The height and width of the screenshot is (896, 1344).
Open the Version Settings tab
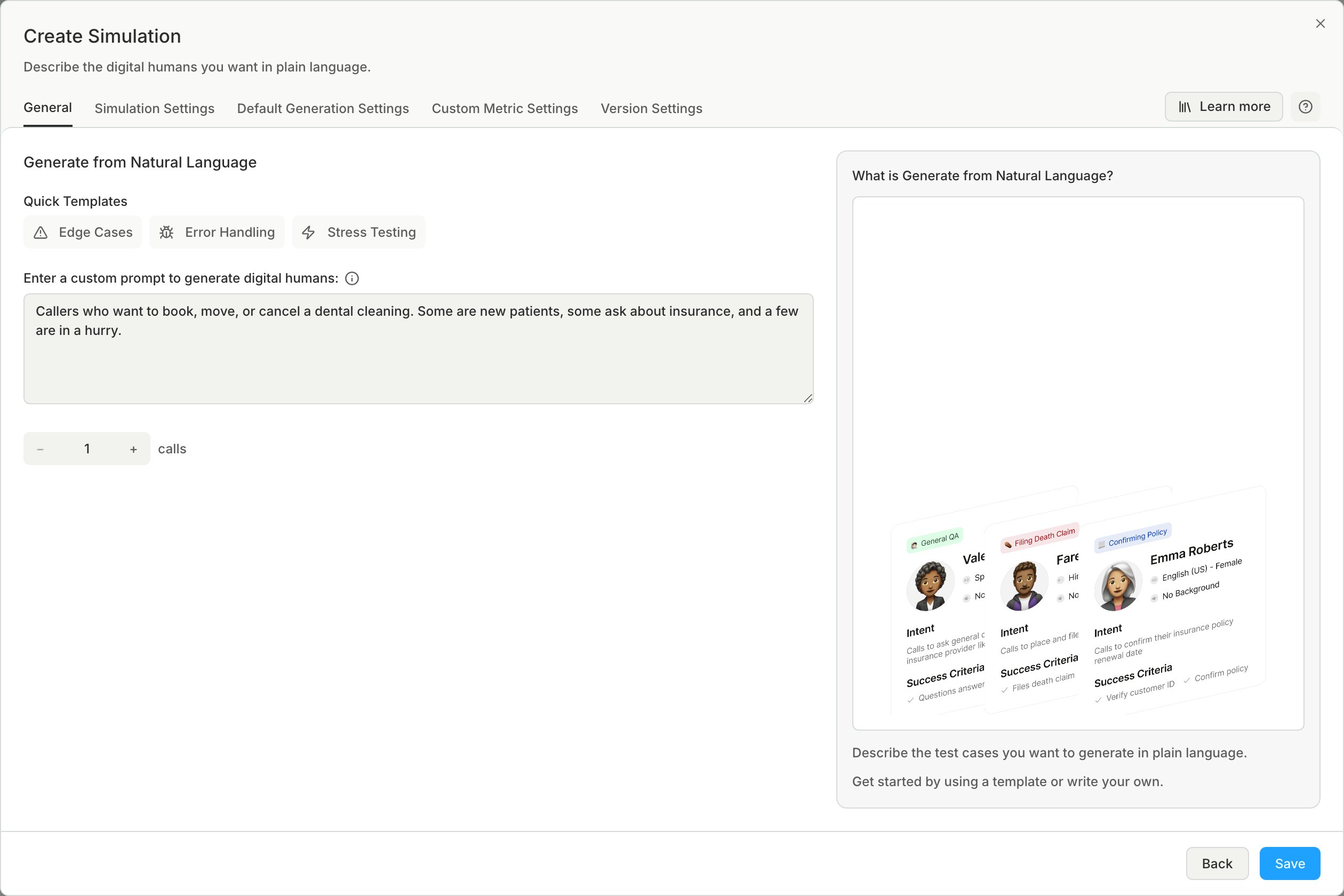click(651, 109)
